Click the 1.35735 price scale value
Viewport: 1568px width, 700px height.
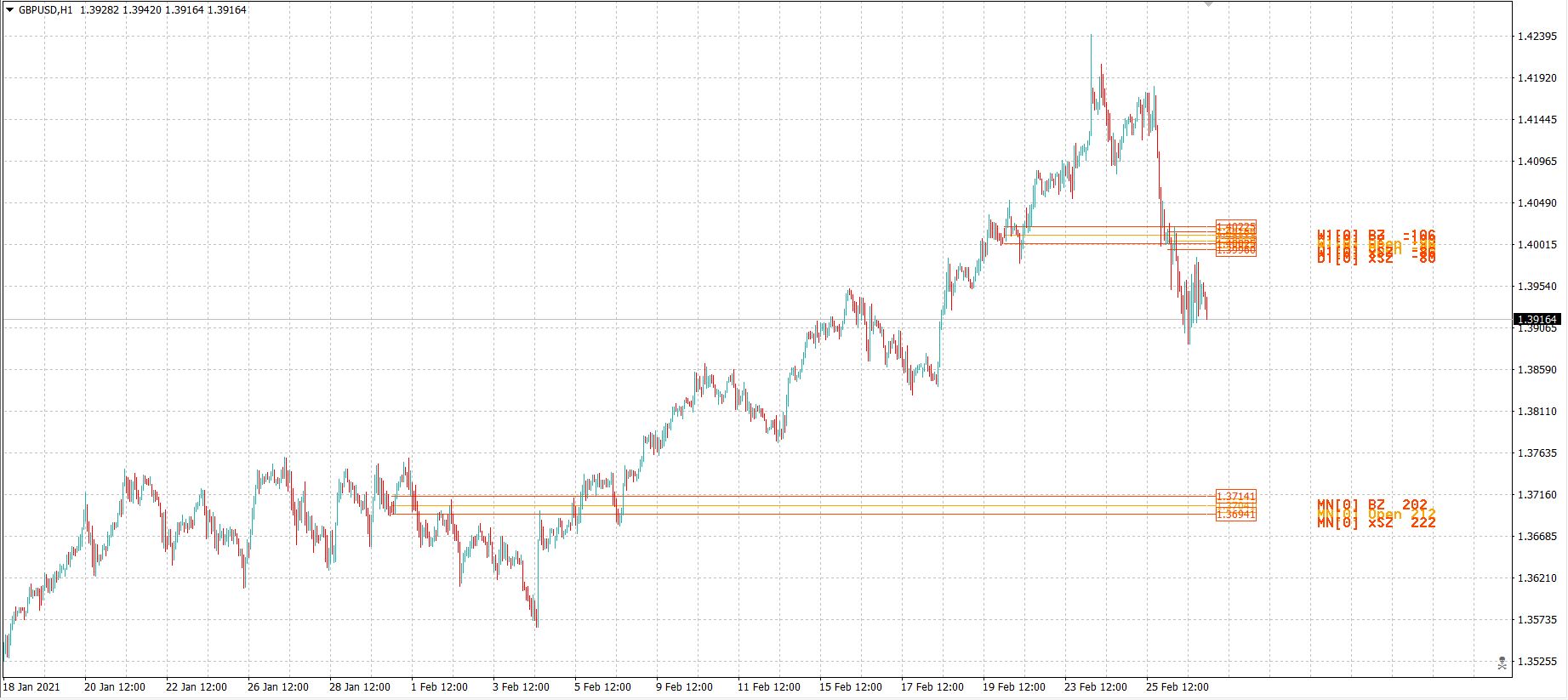tap(1537, 620)
